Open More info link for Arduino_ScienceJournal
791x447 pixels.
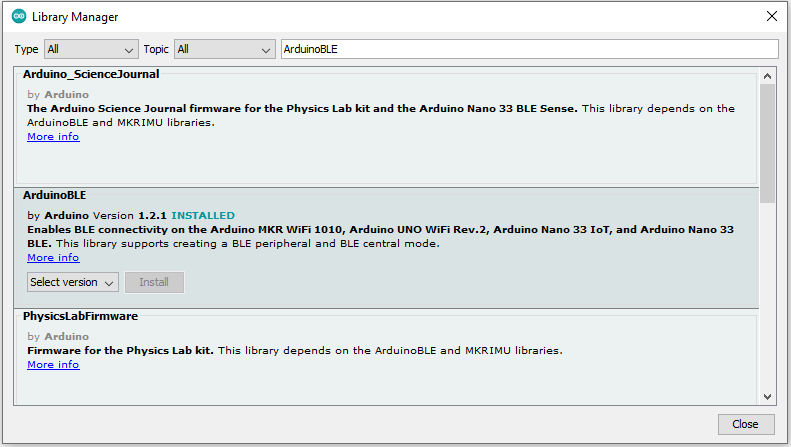[x=53, y=137]
